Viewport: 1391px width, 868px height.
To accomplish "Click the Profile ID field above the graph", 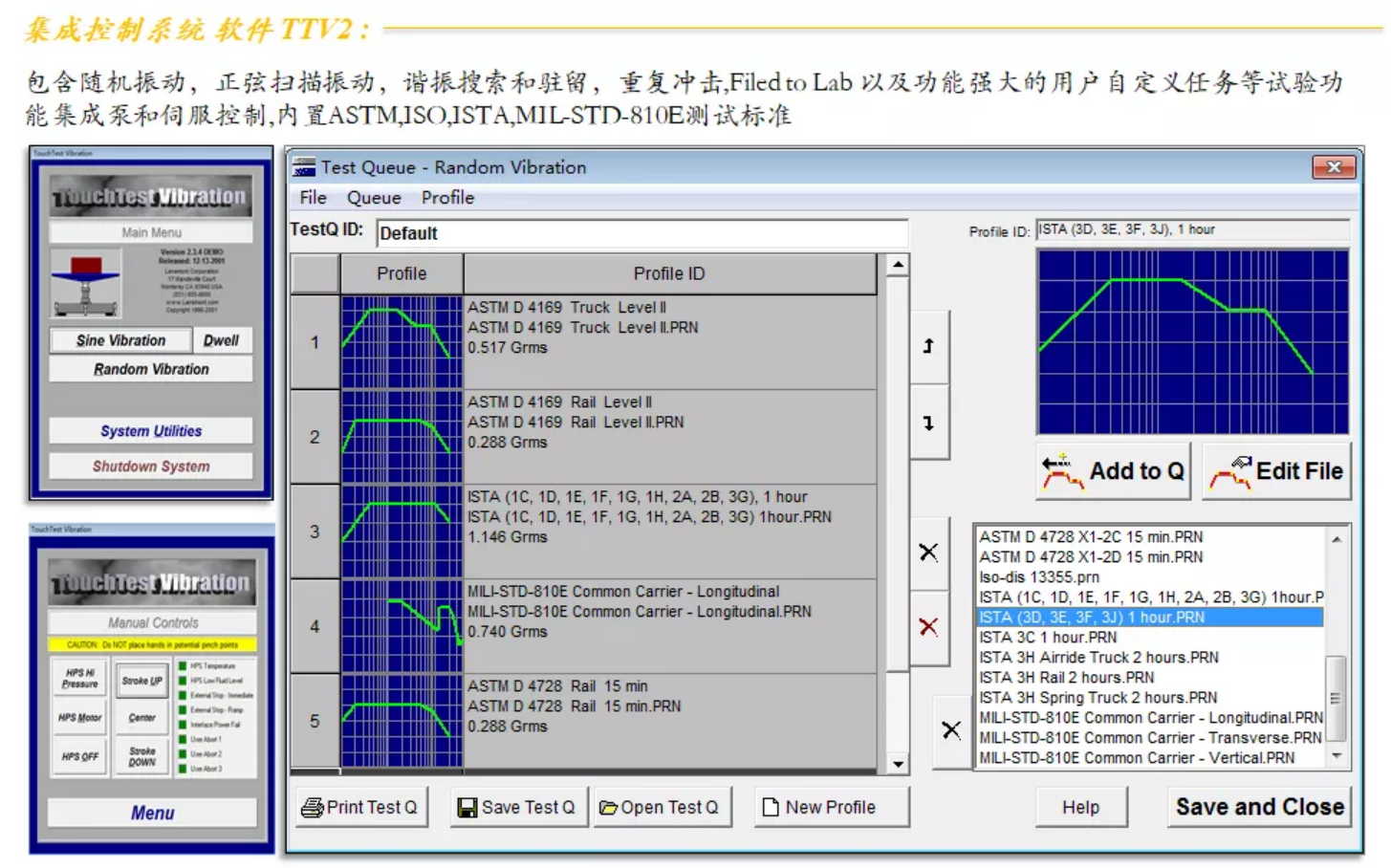I will [1192, 230].
